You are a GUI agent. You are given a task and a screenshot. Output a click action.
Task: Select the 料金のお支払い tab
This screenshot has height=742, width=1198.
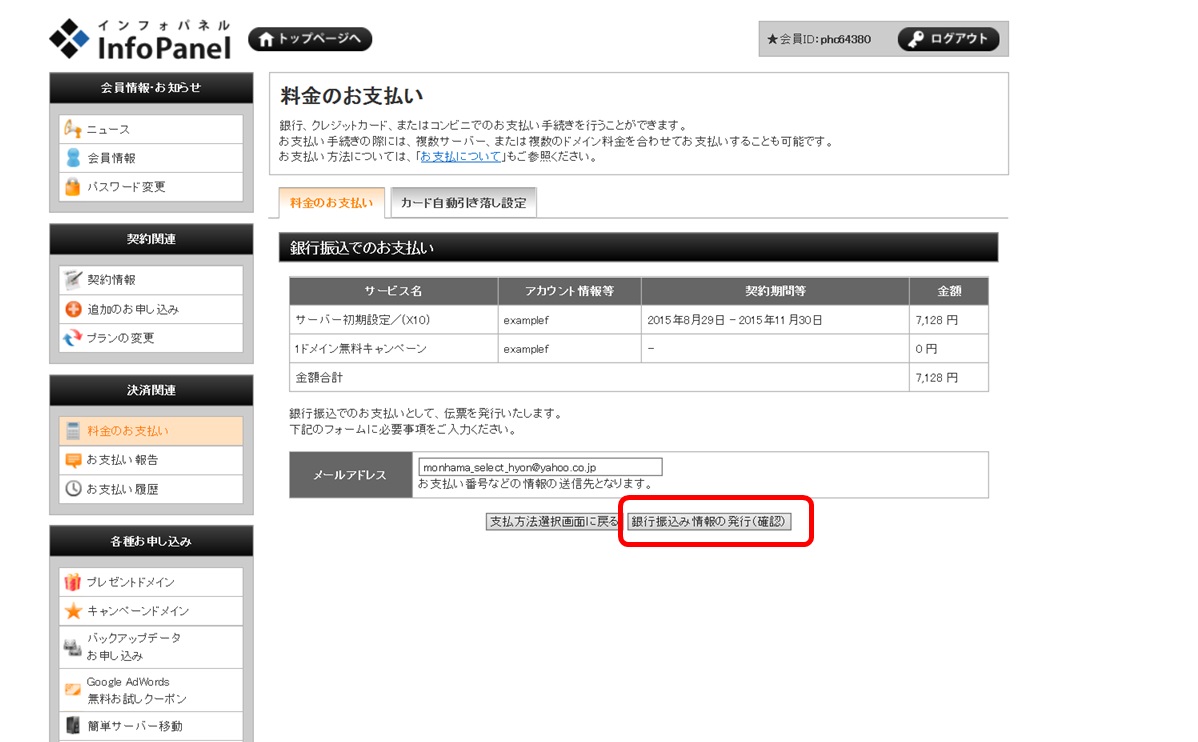(x=331, y=203)
